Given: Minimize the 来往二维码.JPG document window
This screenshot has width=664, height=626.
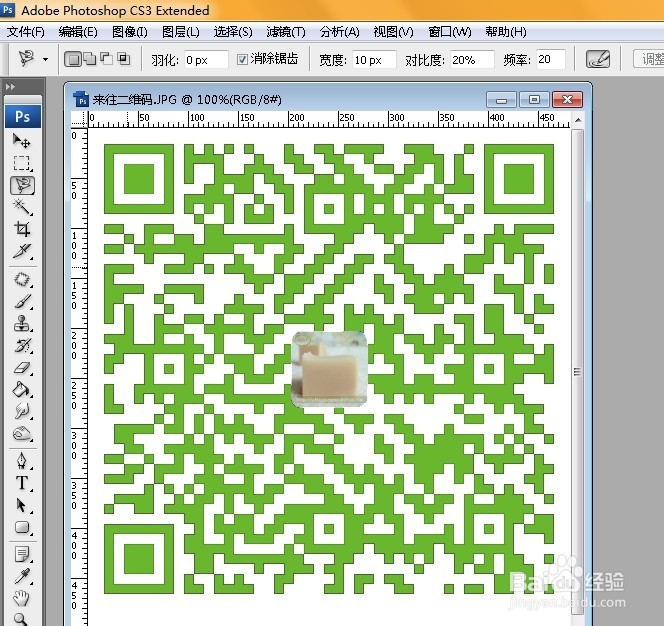Looking at the screenshot, I should [501, 100].
